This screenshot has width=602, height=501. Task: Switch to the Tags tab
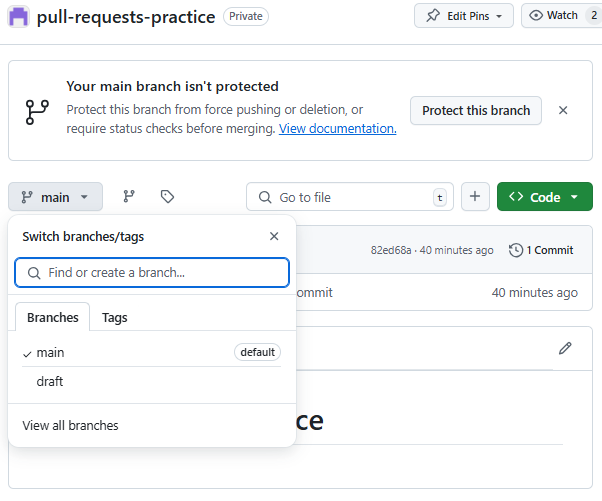coord(115,317)
